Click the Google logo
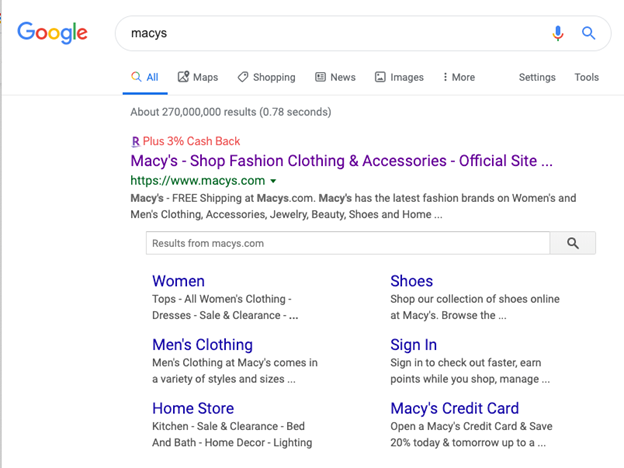This screenshot has width=624, height=468. click(x=52, y=33)
